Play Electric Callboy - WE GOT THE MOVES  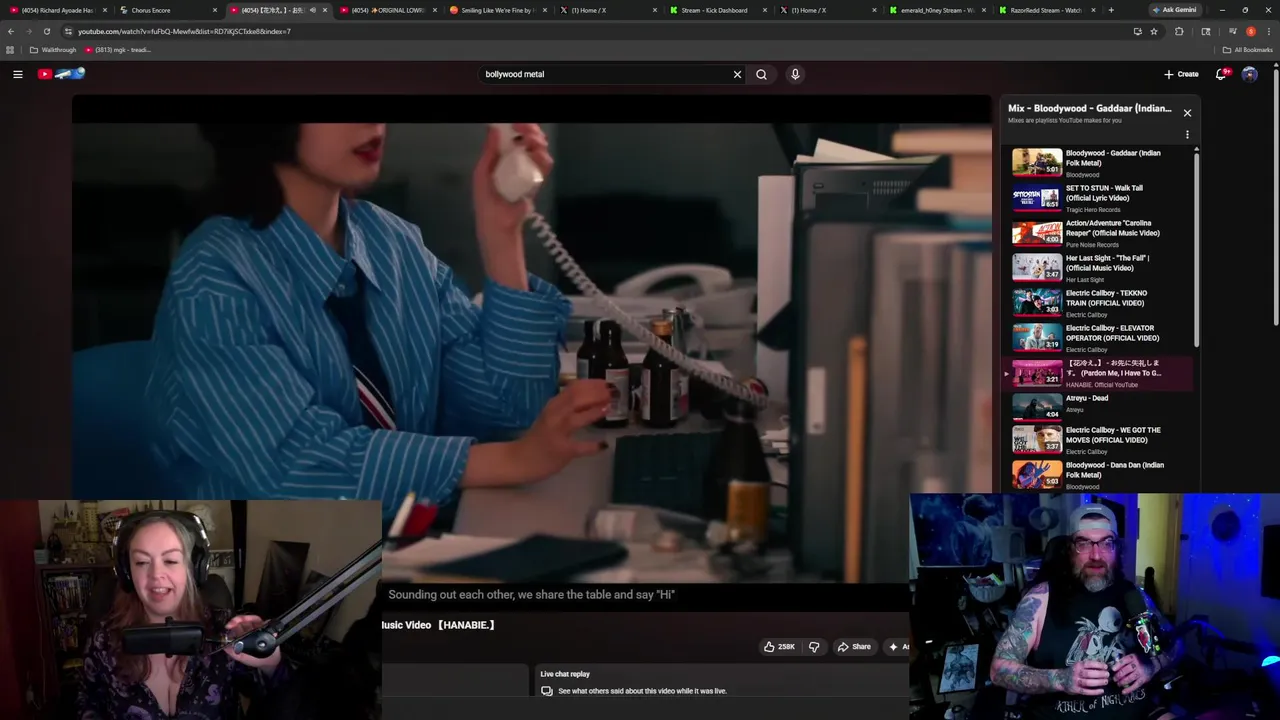[x=1098, y=440]
